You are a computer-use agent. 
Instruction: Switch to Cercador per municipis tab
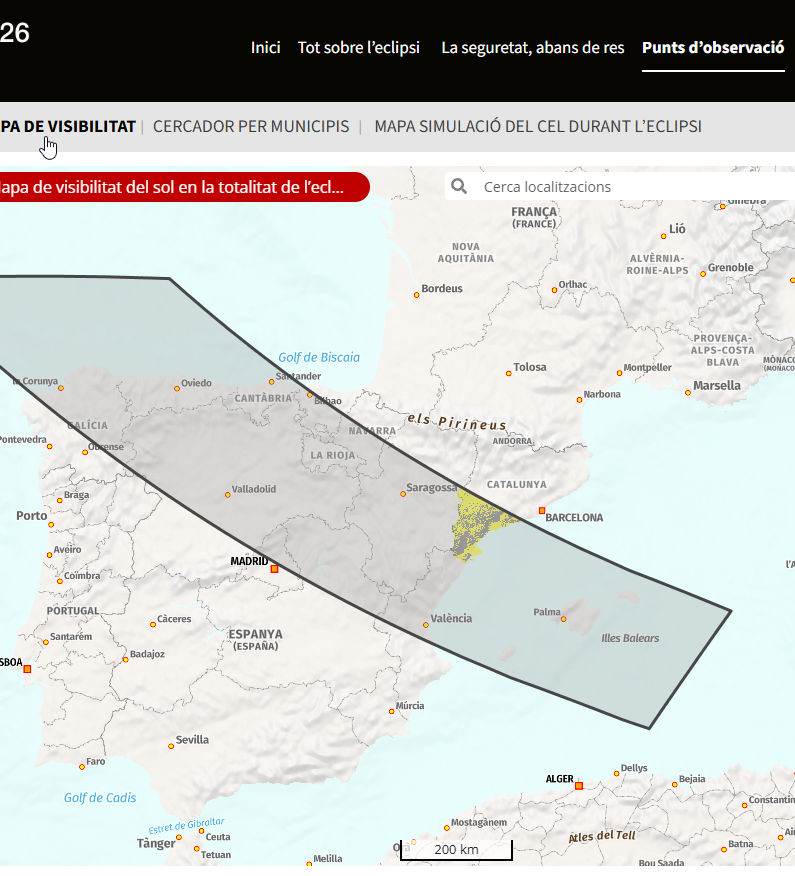pyautogui.click(x=251, y=126)
